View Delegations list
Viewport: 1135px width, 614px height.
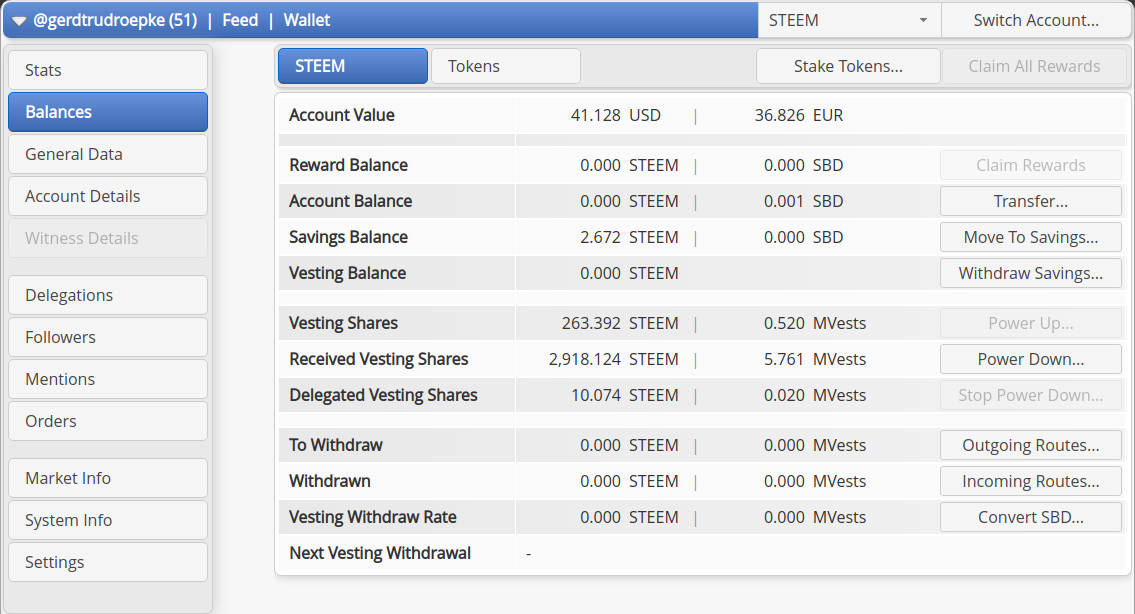[108, 295]
